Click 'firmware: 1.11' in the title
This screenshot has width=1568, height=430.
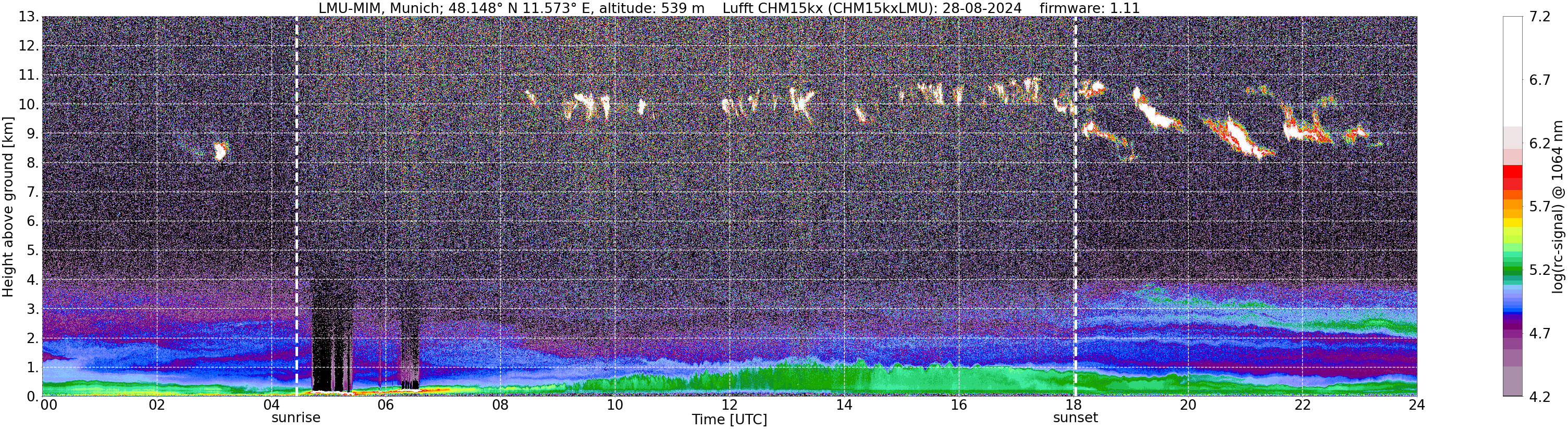pos(1090,8)
